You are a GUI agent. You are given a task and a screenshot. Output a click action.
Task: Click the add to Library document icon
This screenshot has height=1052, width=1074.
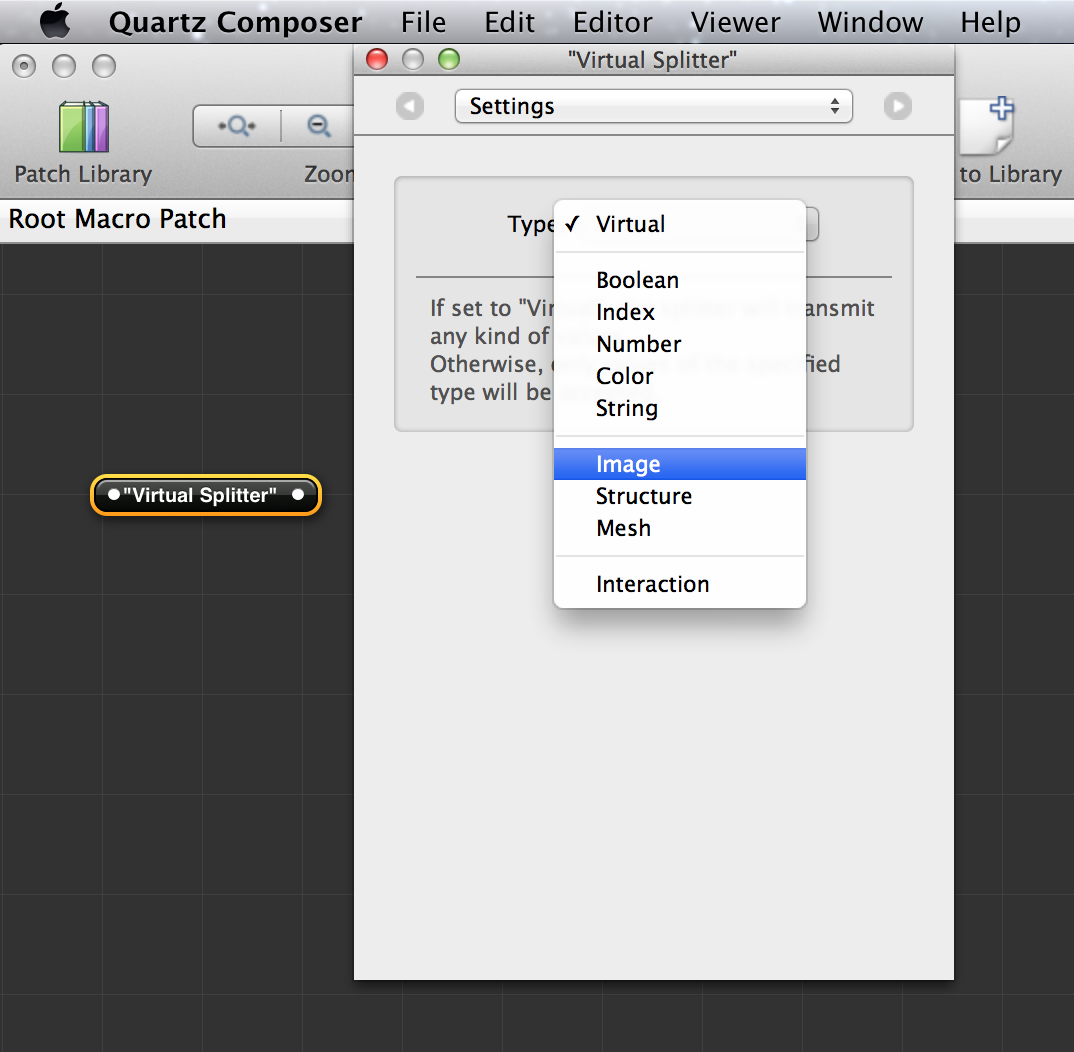point(987,127)
